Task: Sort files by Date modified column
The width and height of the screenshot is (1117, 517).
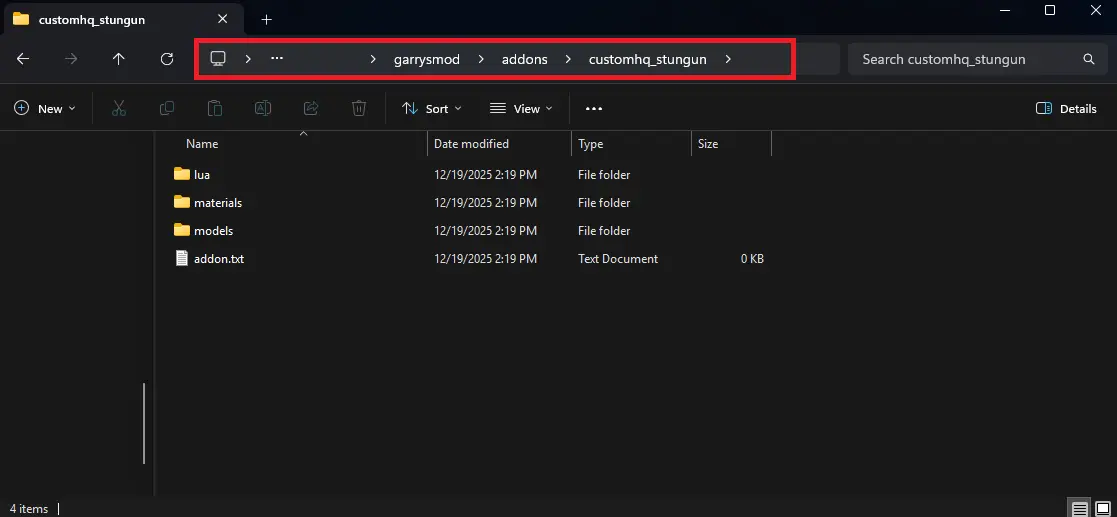Action: 471,144
